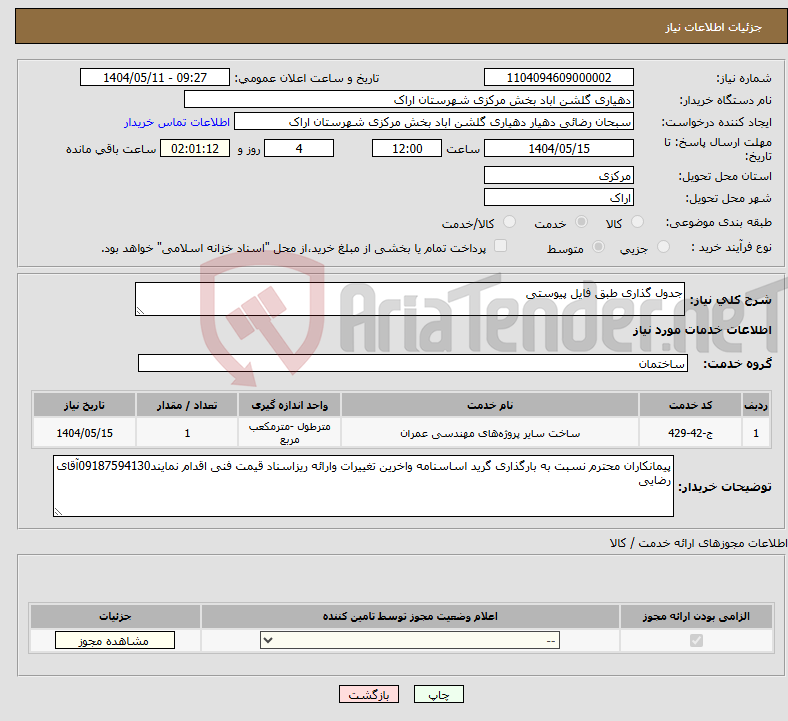Click the بازگشت back button
This screenshot has height=721, width=788.
[369, 694]
